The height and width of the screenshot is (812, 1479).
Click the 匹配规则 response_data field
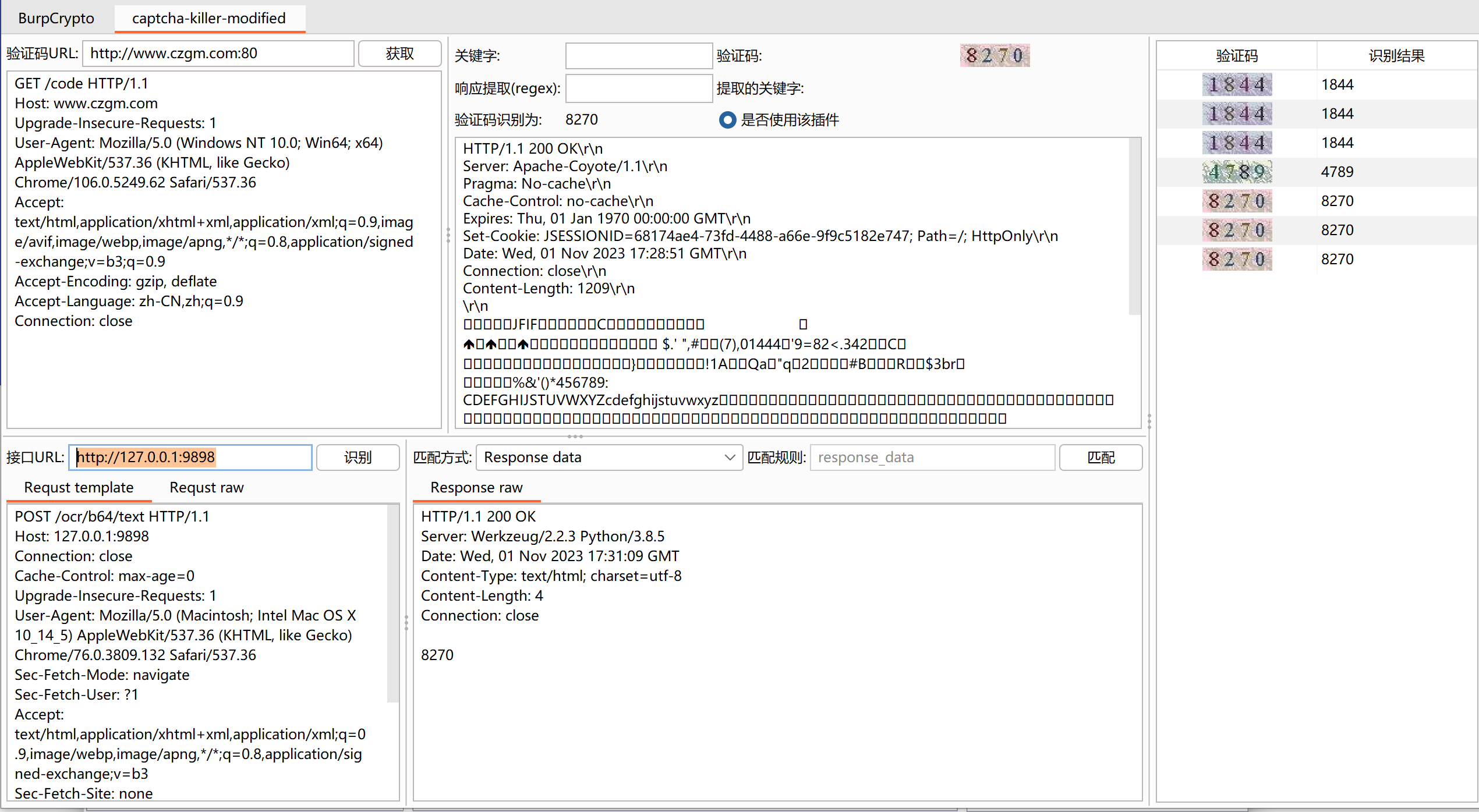(x=932, y=458)
